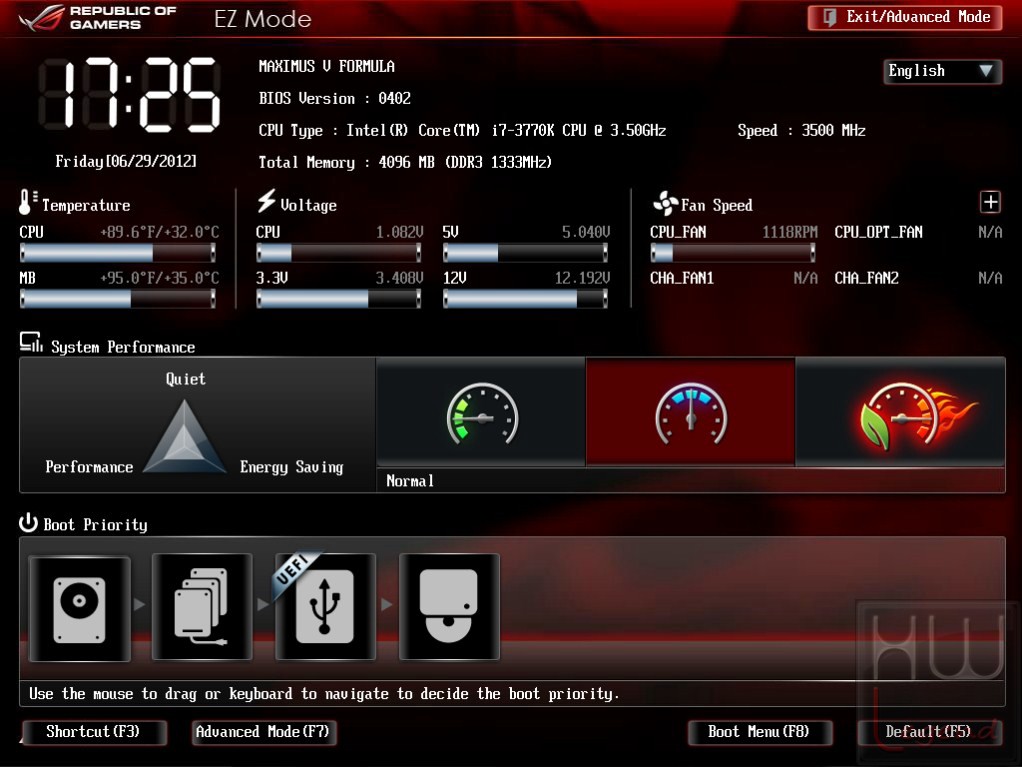1022x767 pixels.
Task: Click the CPU temperature bar
Action: [118, 253]
